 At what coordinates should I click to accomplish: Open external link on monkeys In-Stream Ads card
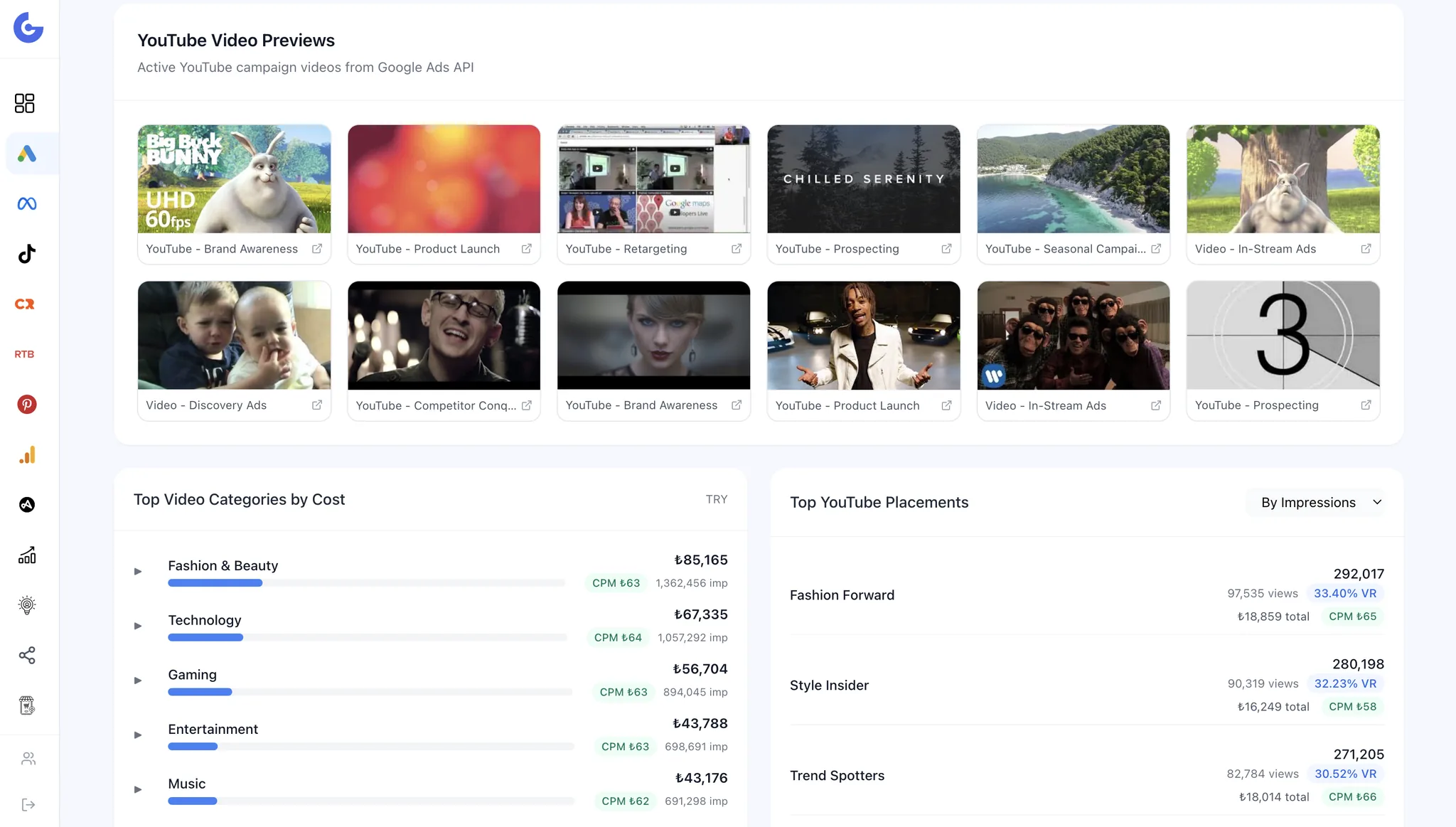point(1156,405)
